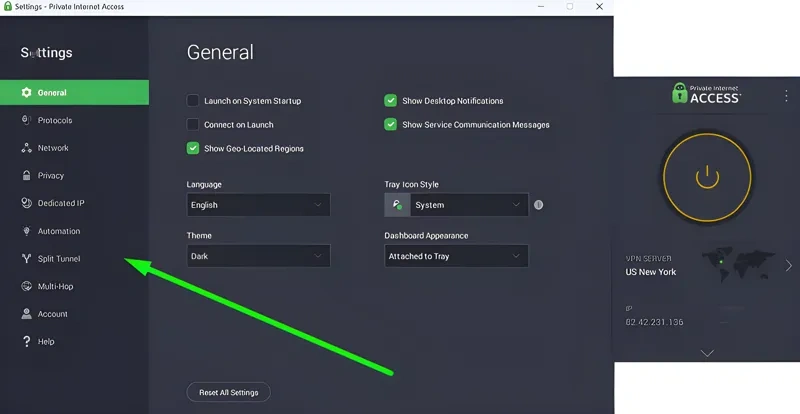This screenshot has width=800, height=414.
Task: Enable Connect on Launch checkbox
Action: 192,124
